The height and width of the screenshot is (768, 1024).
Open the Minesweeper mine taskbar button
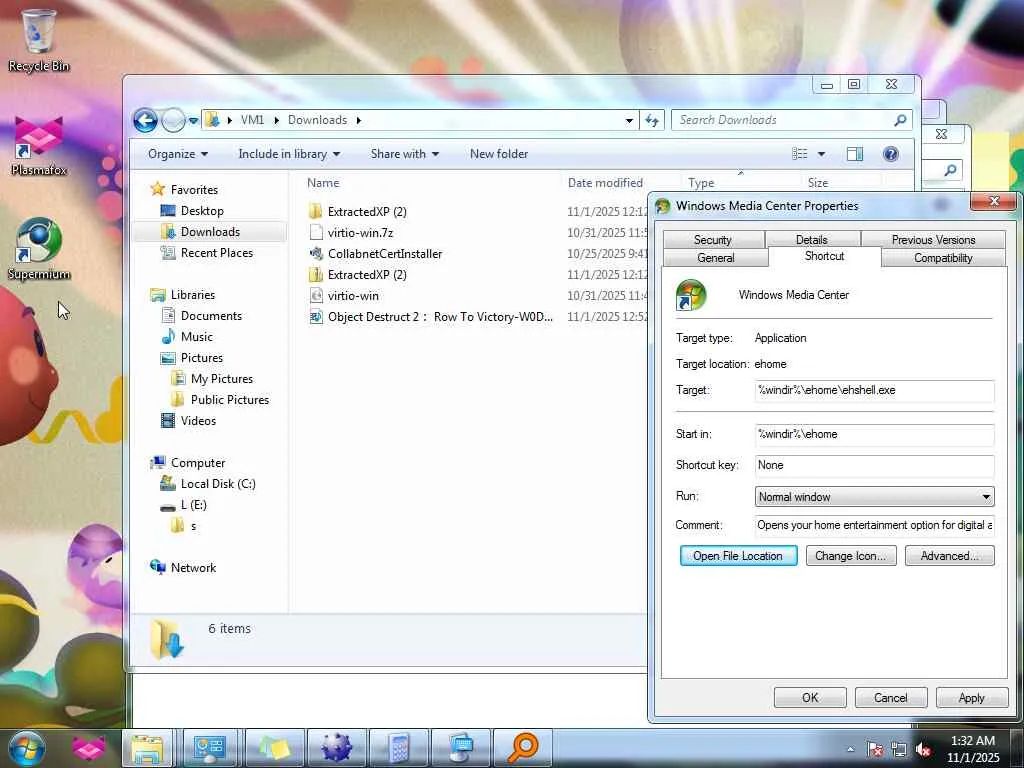coord(336,748)
